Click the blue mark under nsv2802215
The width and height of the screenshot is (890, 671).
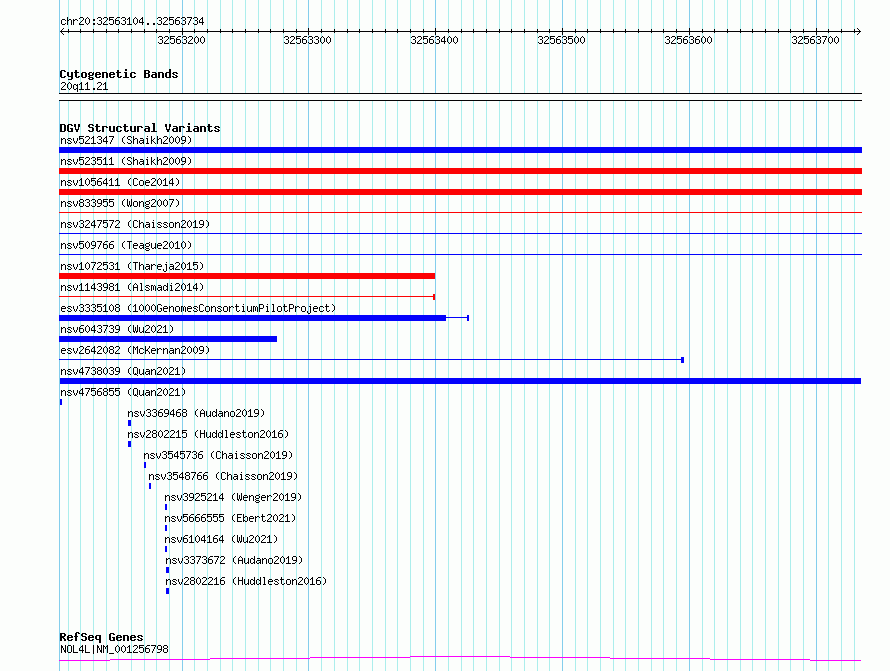coord(129,444)
